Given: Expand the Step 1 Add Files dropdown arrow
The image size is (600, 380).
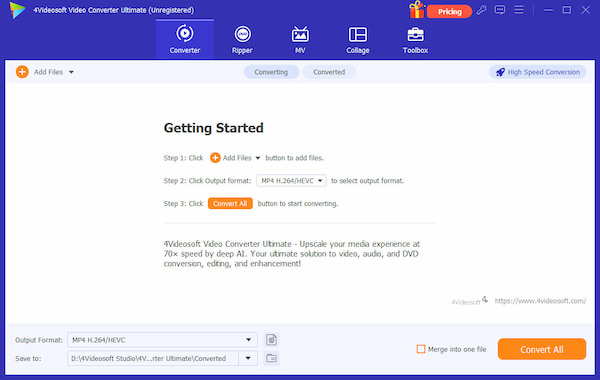Looking at the screenshot, I should point(258,158).
